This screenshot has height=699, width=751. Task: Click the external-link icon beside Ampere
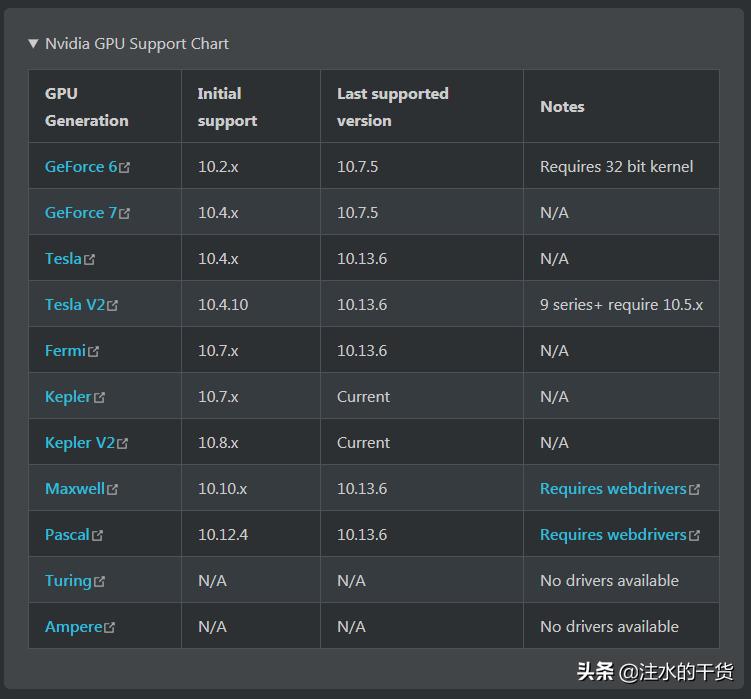point(110,628)
